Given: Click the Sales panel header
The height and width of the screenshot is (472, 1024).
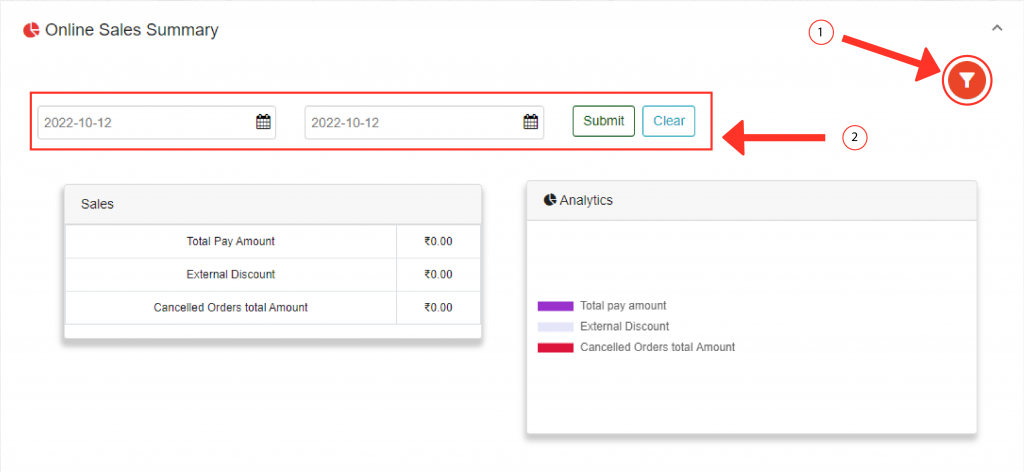Looking at the screenshot, I should 272,204.
